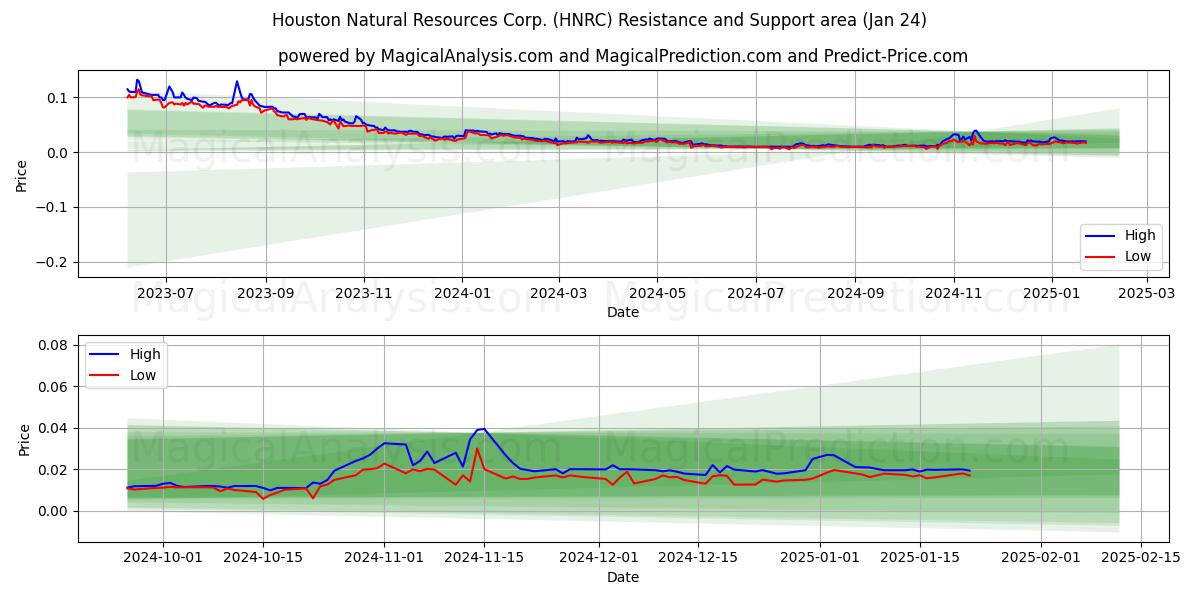Click the '2024-12-01' tick label
Screen dimensions: 1200x600
tap(599, 559)
